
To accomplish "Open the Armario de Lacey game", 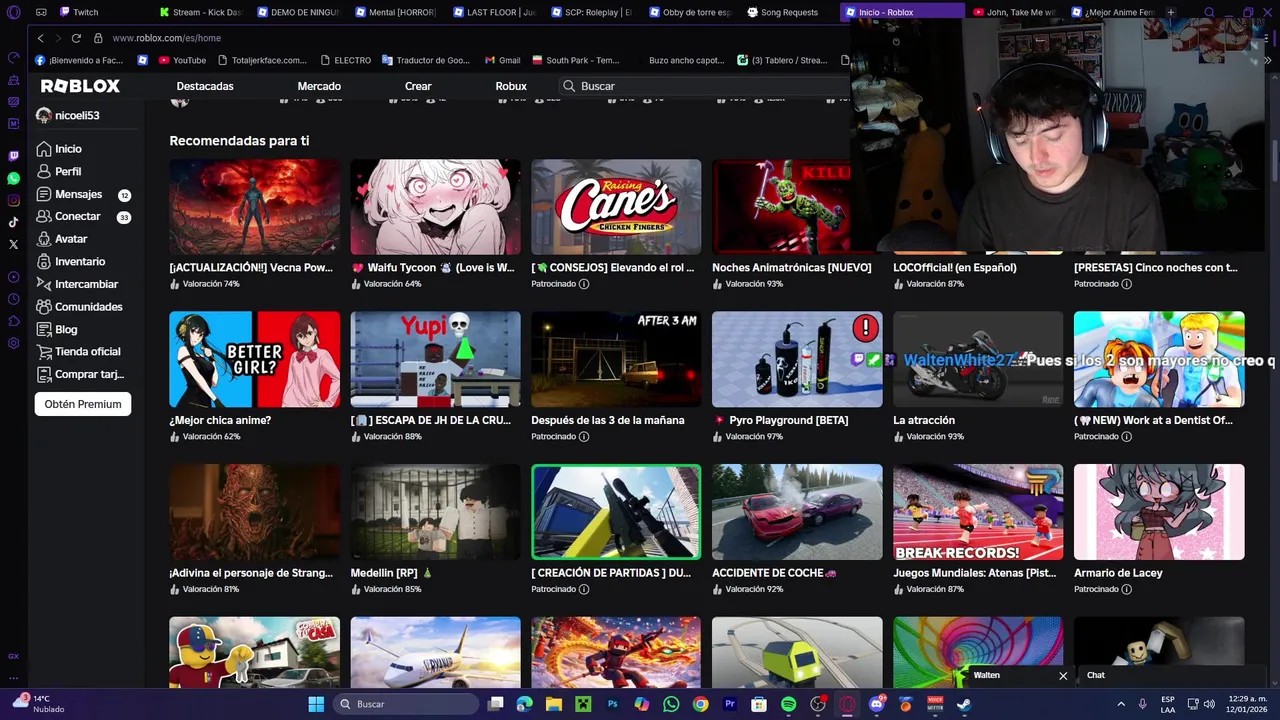I will point(1159,512).
